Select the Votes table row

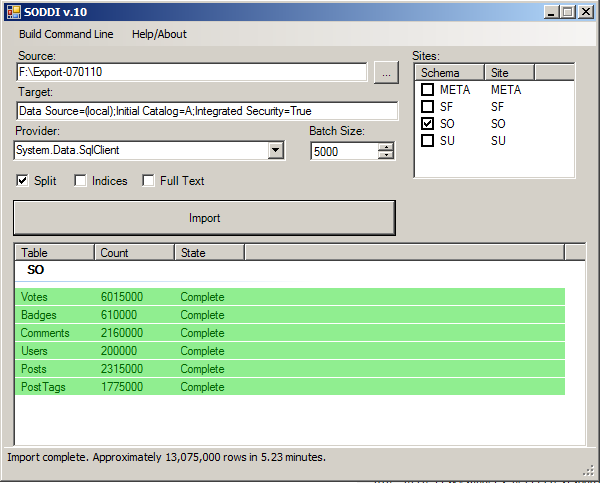tap(290, 297)
